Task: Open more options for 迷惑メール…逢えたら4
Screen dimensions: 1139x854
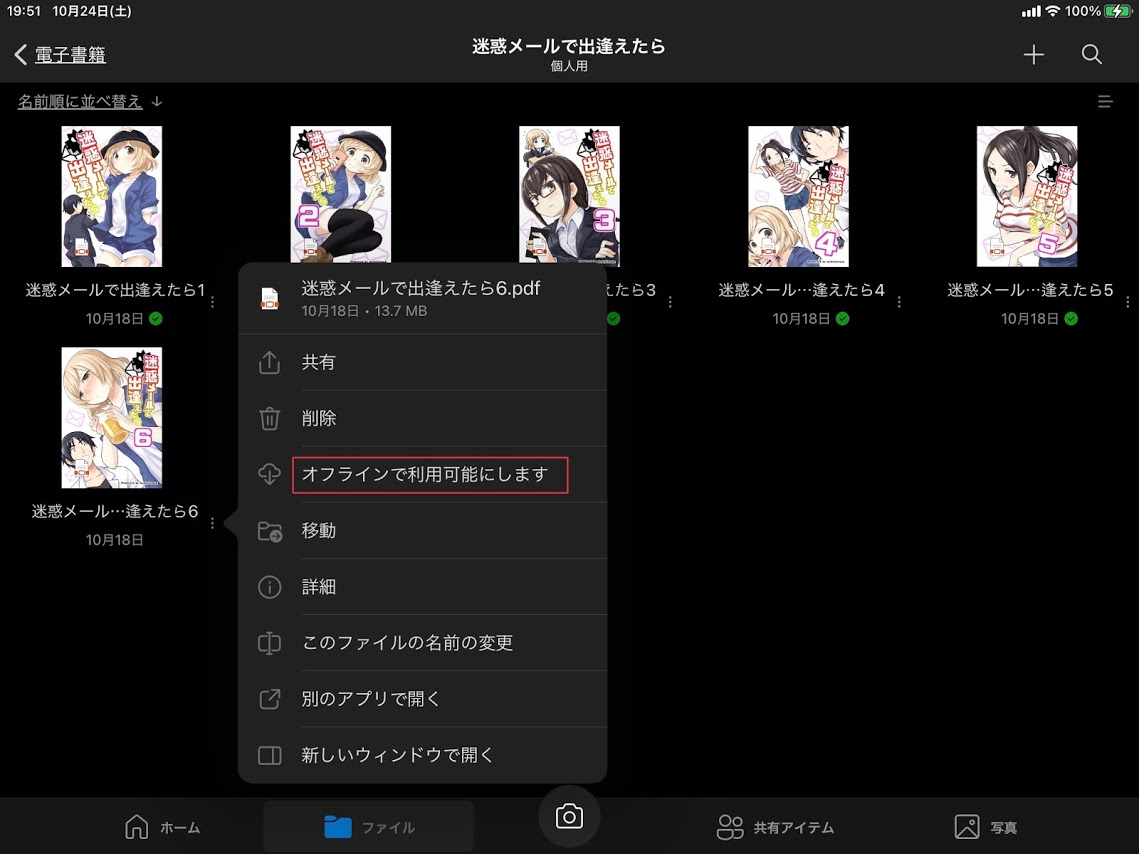Action: (899, 301)
